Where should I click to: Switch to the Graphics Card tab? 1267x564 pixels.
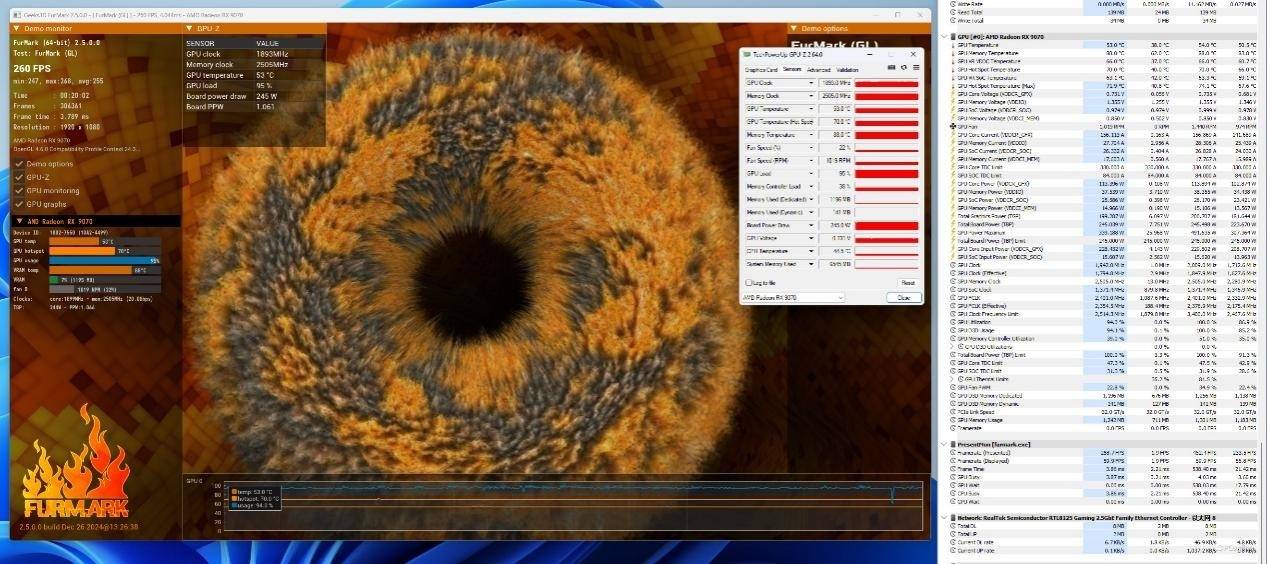[761, 70]
